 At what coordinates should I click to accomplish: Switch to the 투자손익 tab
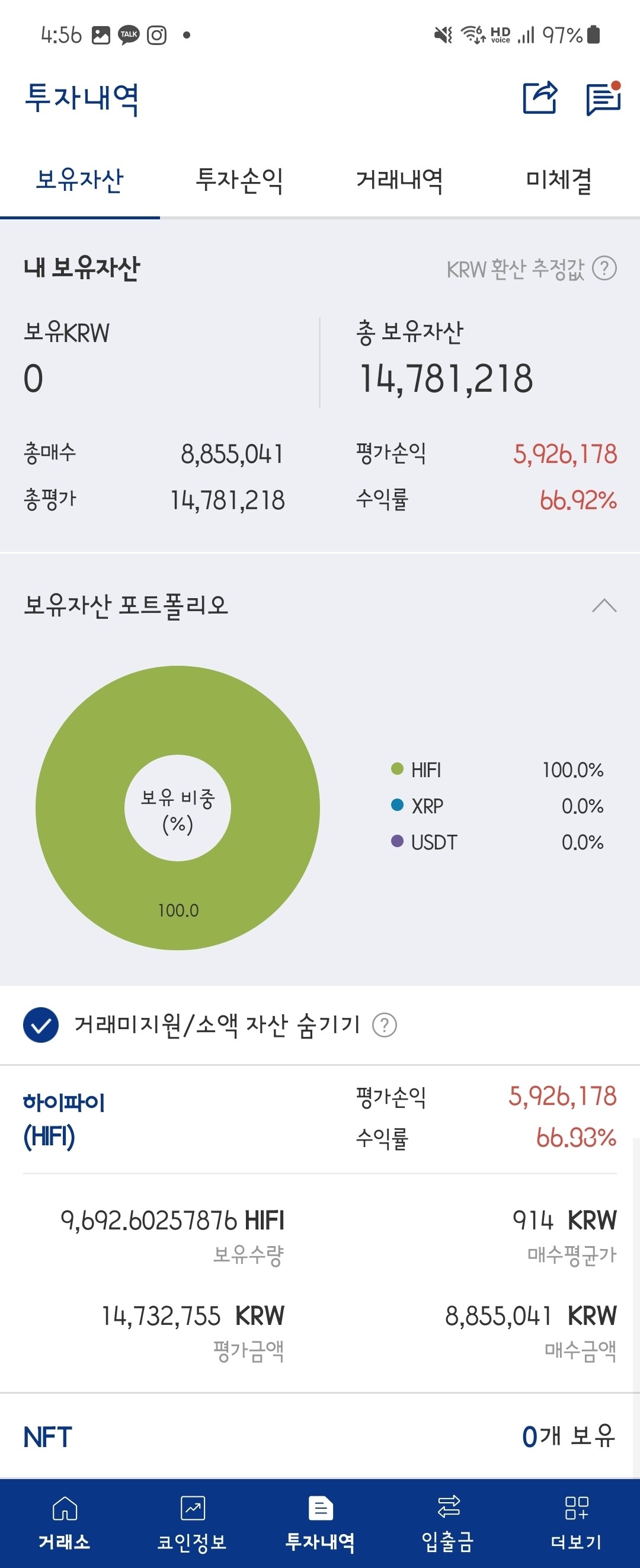pos(241,181)
